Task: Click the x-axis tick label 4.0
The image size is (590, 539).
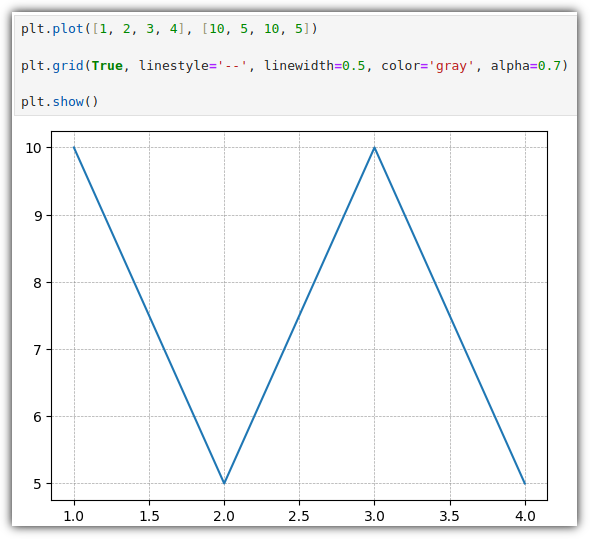Action: pyautogui.click(x=525, y=516)
